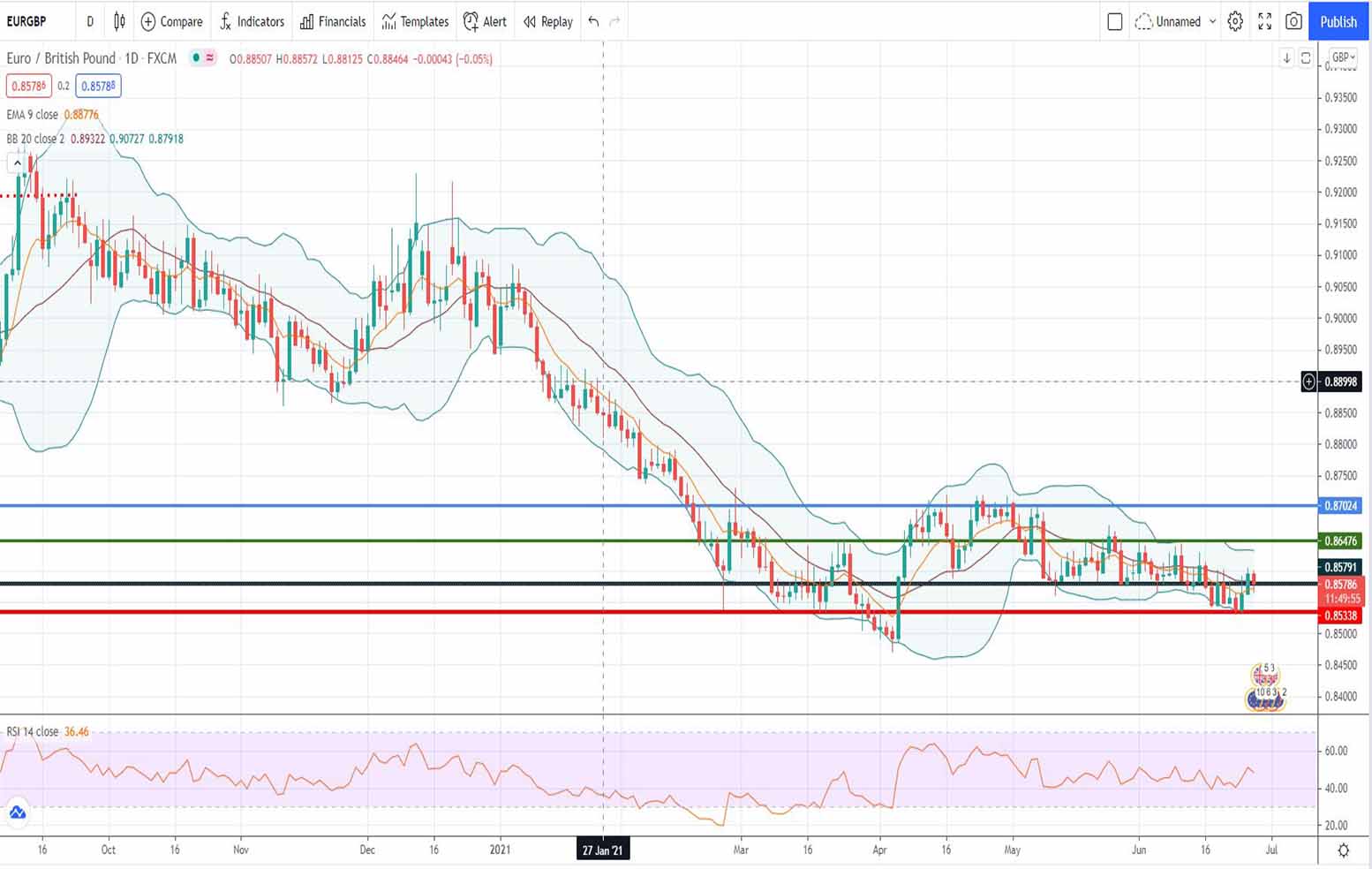Collapse the indicator legend with chevron
The height and width of the screenshot is (869, 1372).
click(x=17, y=162)
